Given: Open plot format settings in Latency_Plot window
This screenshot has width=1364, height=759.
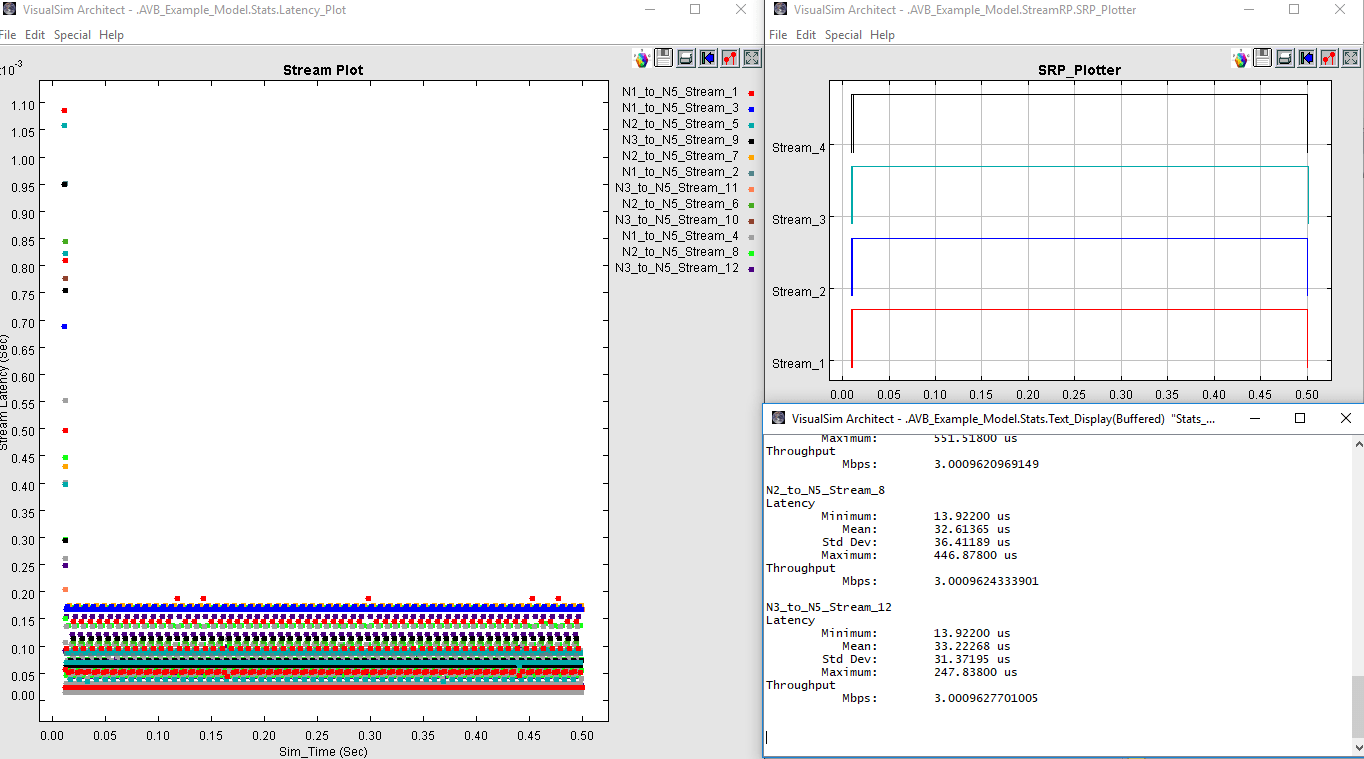Looking at the screenshot, I should click(x=730, y=58).
